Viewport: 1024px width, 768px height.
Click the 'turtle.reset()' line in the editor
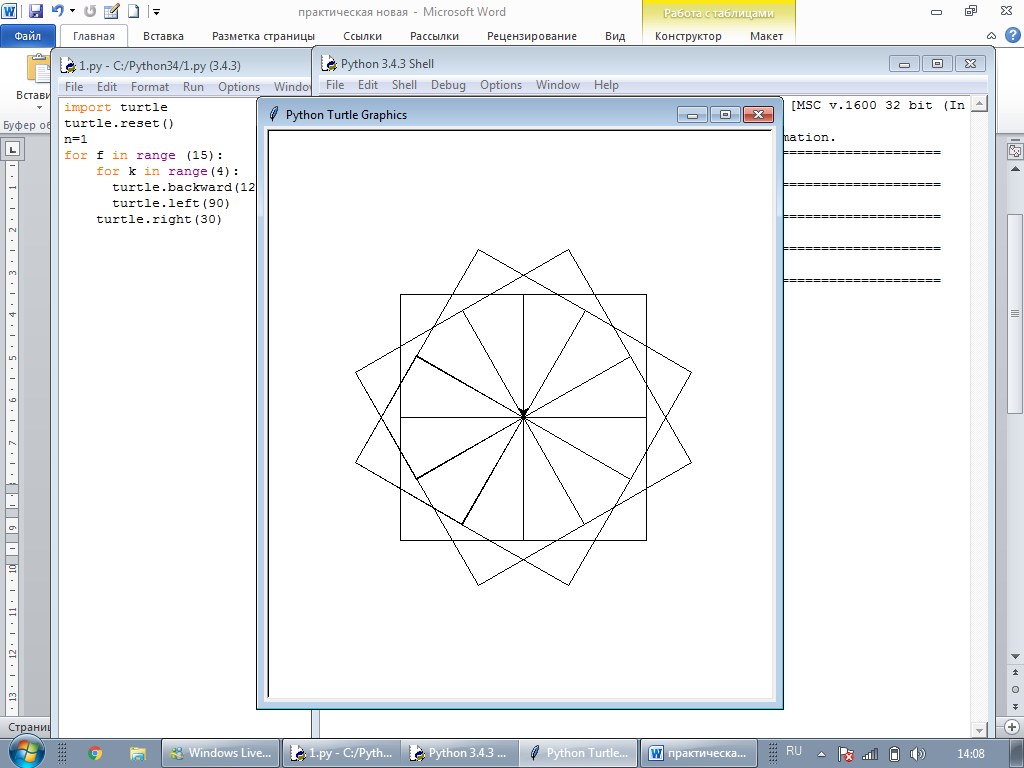[x=119, y=123]
